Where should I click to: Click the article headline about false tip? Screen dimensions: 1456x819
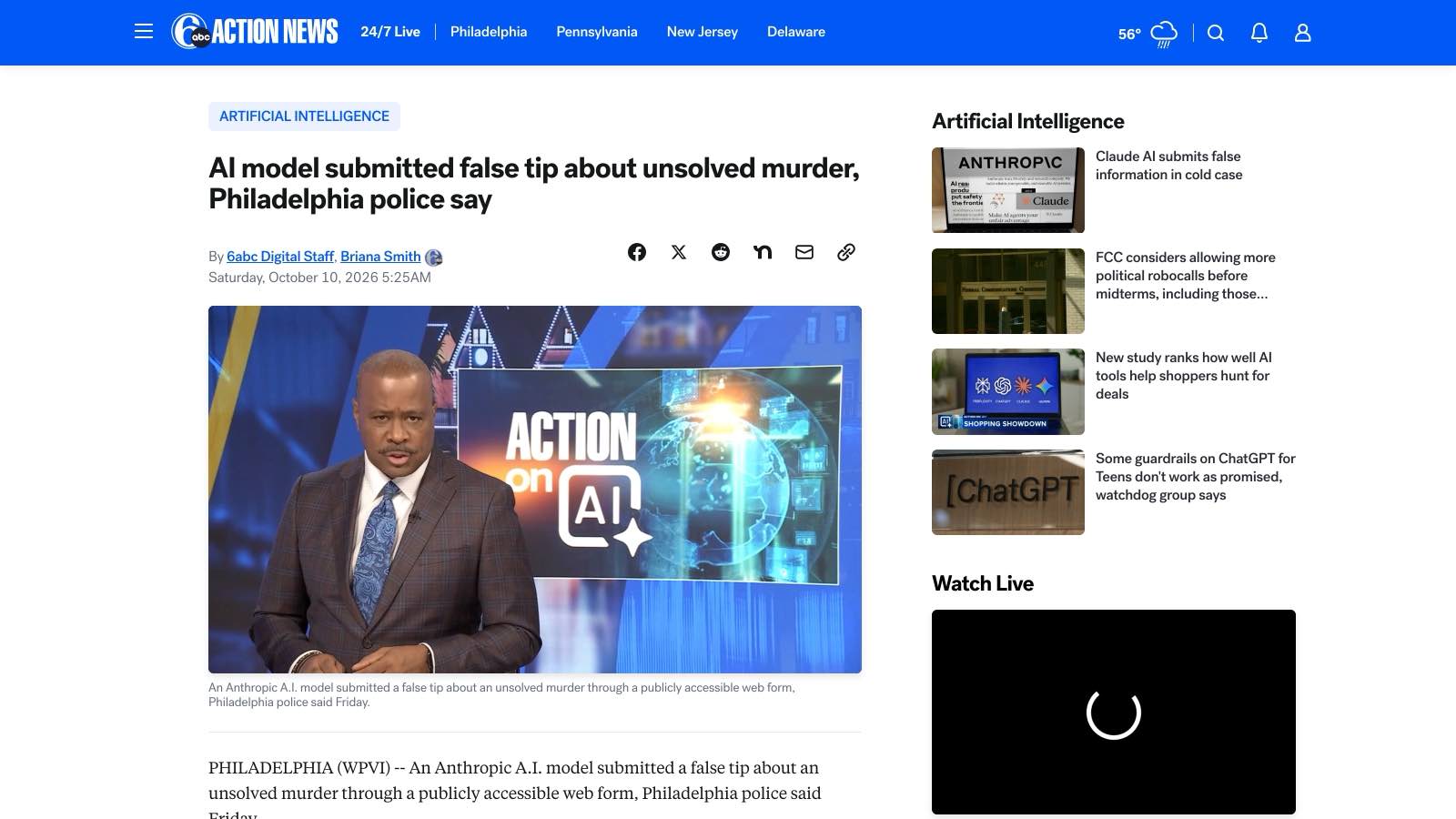click(534, 184)
